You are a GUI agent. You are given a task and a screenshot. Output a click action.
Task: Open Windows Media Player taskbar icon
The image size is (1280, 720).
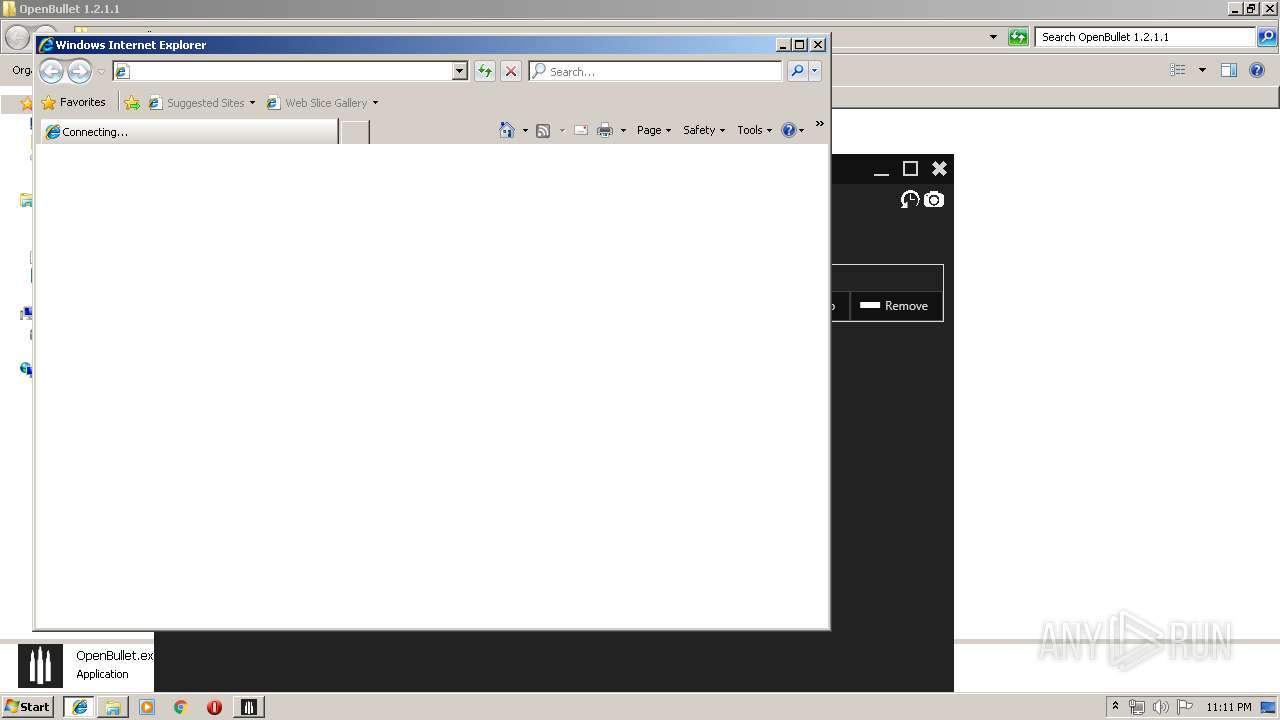147,707
